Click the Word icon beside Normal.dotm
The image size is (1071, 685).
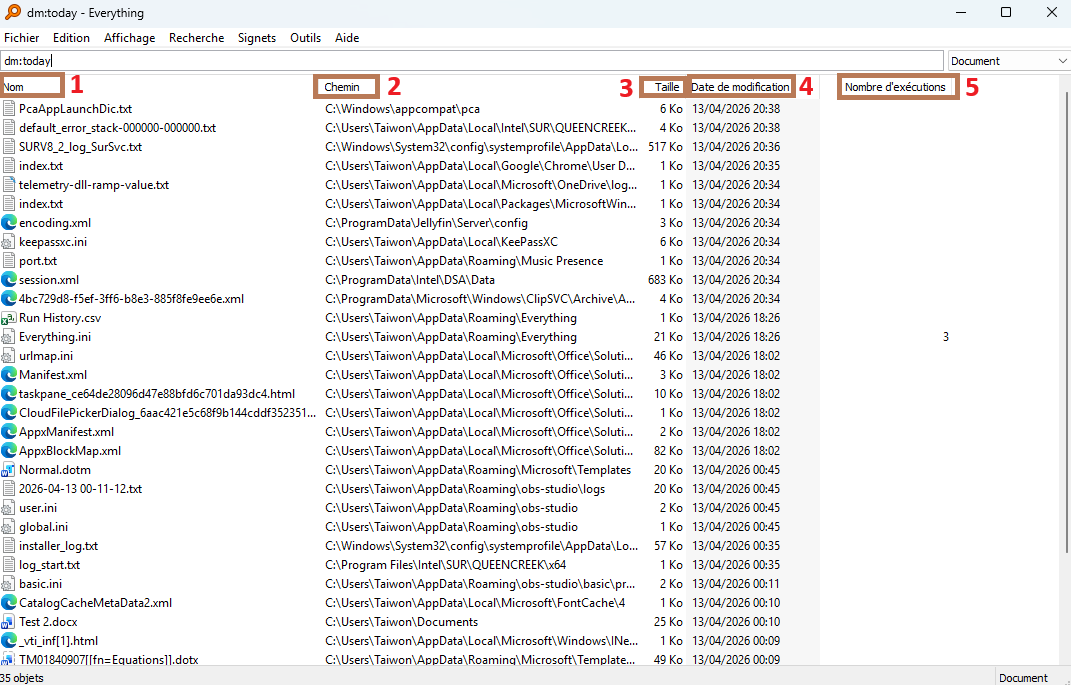coord(9,470)
